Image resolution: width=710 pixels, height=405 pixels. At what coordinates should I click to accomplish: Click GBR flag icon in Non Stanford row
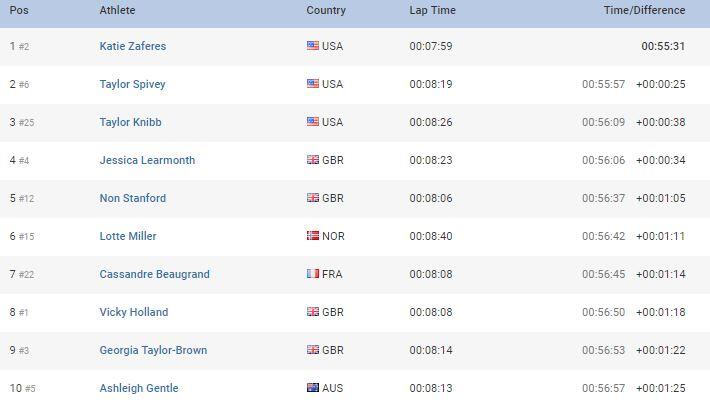(x=313, y=198)
